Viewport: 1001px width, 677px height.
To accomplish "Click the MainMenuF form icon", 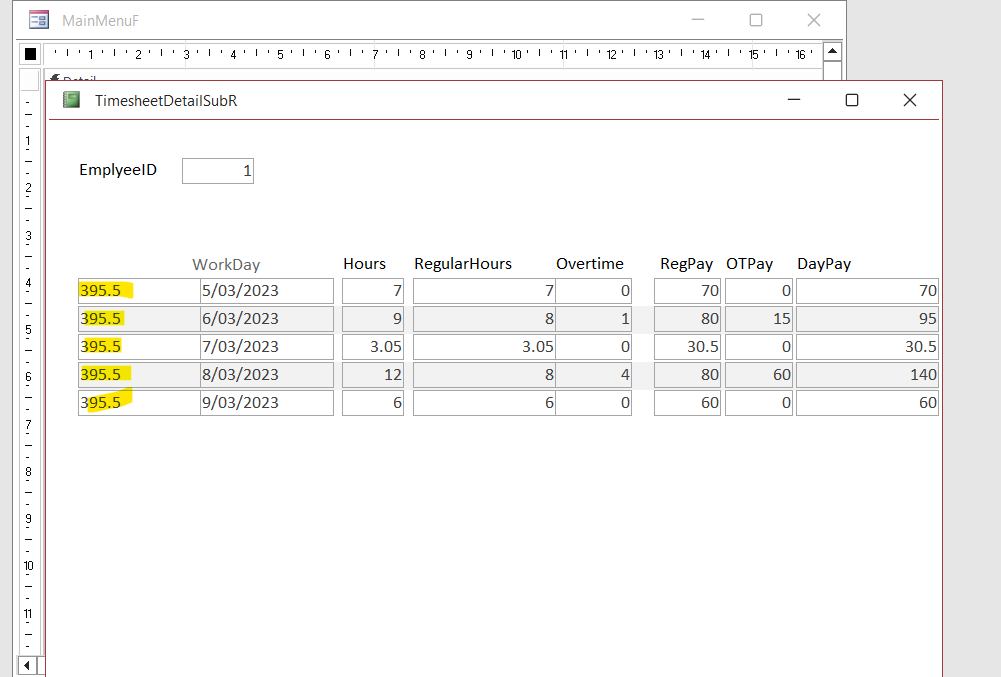I will (39, 20).
